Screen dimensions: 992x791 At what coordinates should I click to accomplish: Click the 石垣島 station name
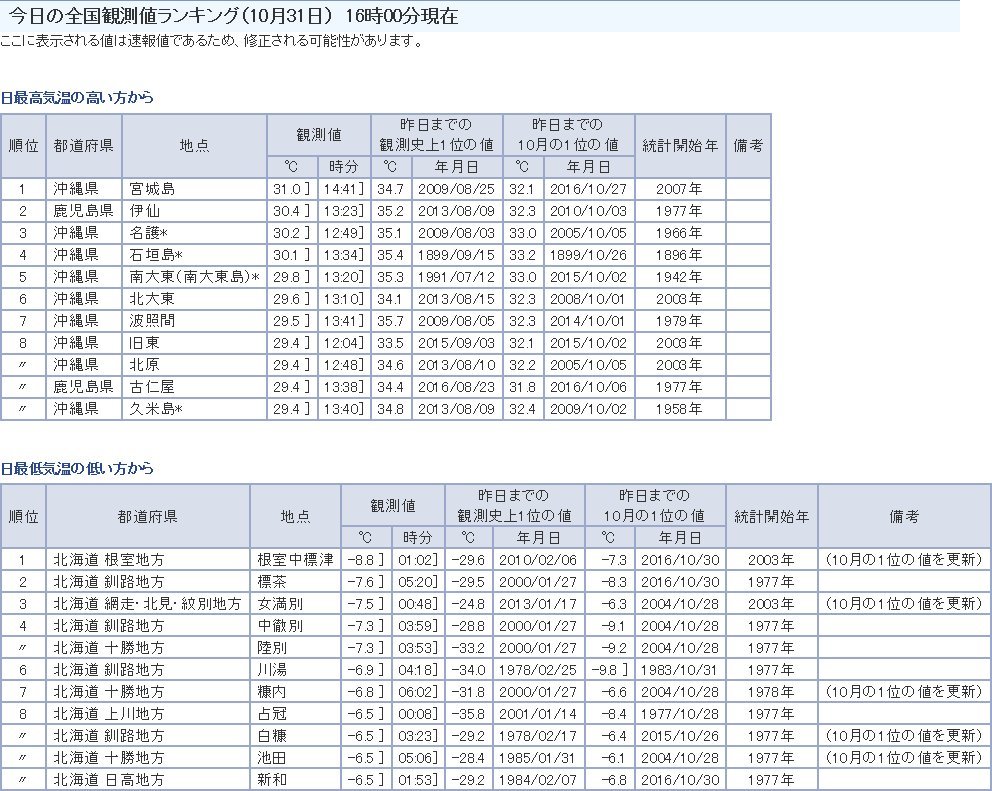click(155, 255)
